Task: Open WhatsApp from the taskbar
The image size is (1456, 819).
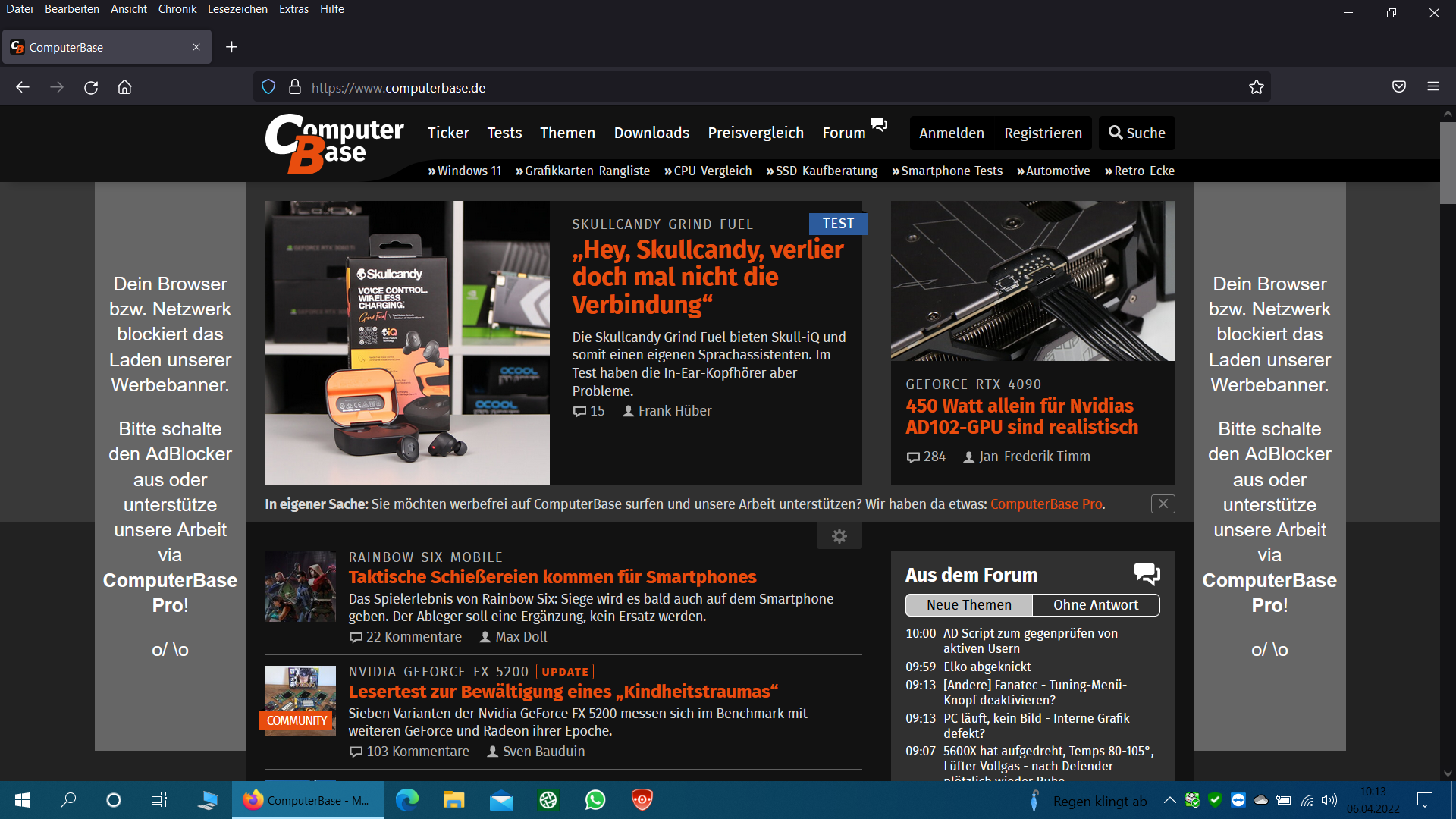Action: pyautogui.click(x=595, y=800)
